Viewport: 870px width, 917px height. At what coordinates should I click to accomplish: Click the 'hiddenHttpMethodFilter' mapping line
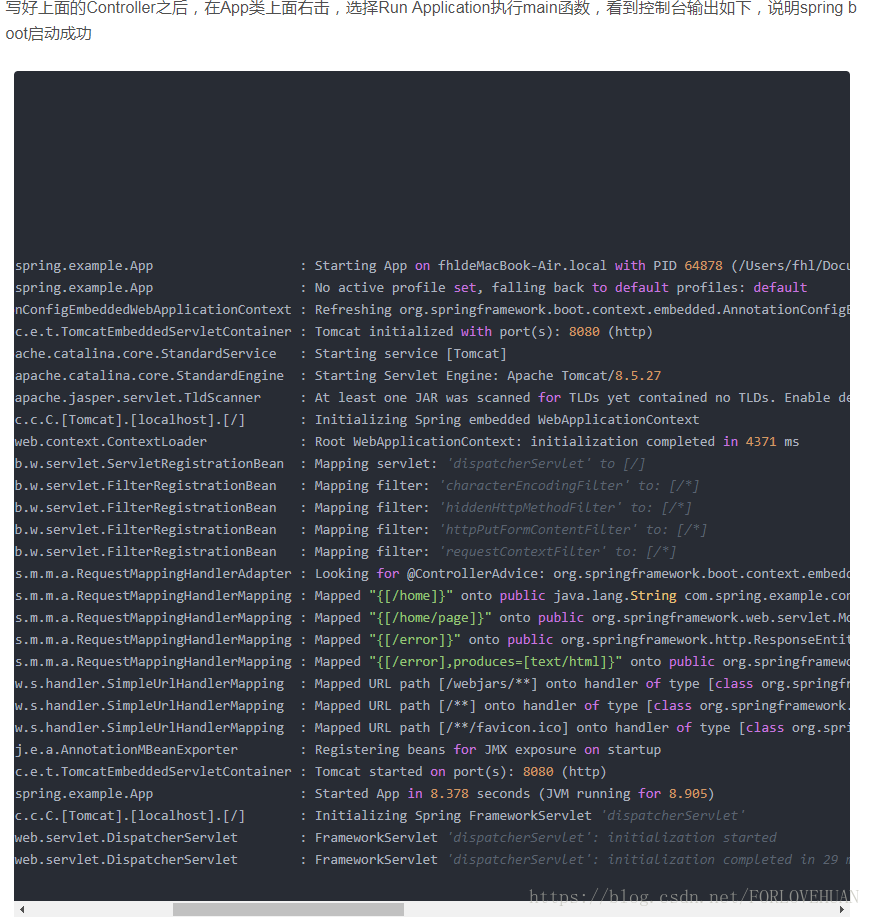503,508
